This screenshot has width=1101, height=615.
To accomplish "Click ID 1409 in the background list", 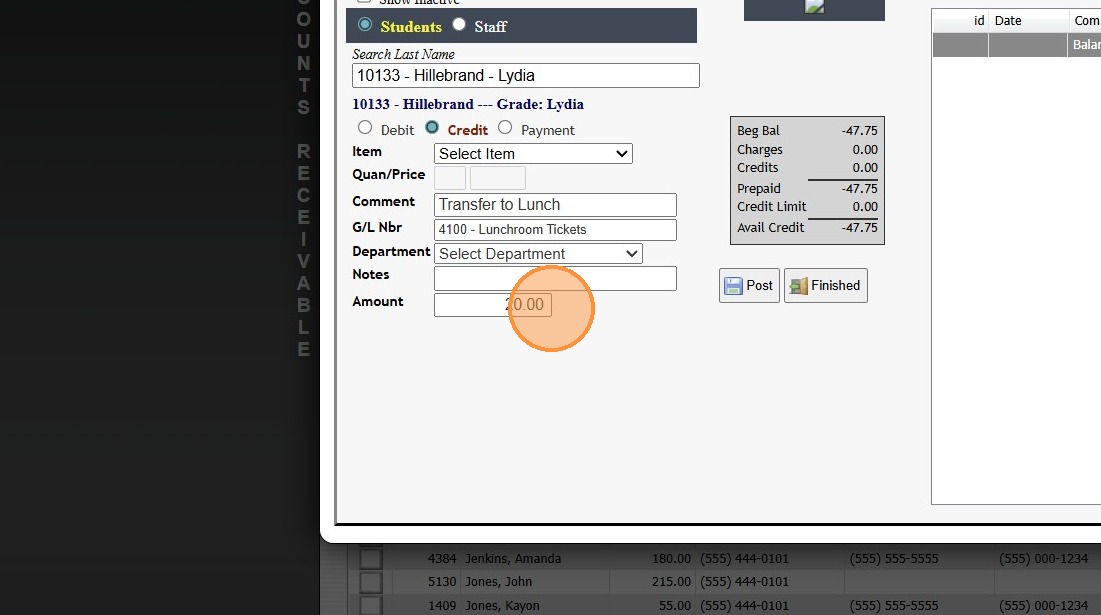I will (x=442, y=605).
